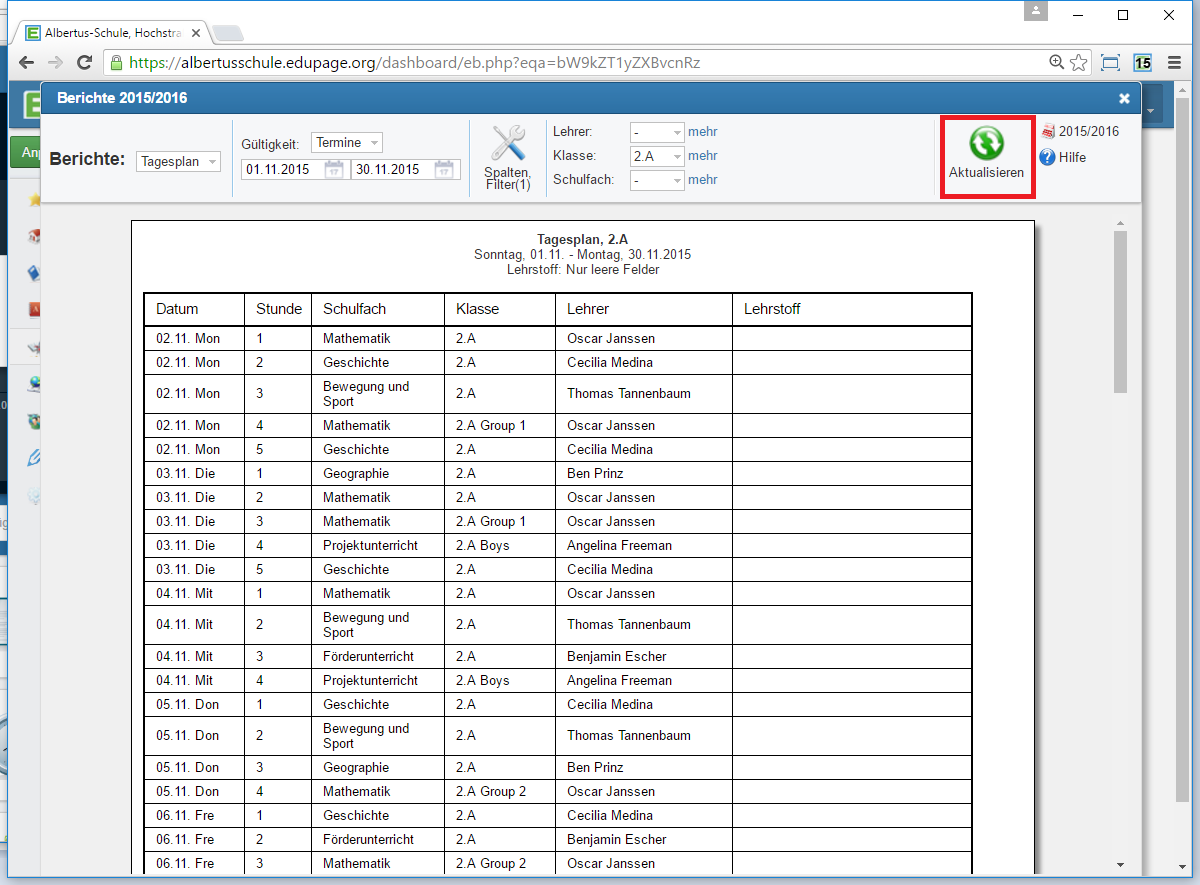Click the browser forward arrow
This screenshot has width=1200, height=885.
pyautogui.click(x=55, y=62)
